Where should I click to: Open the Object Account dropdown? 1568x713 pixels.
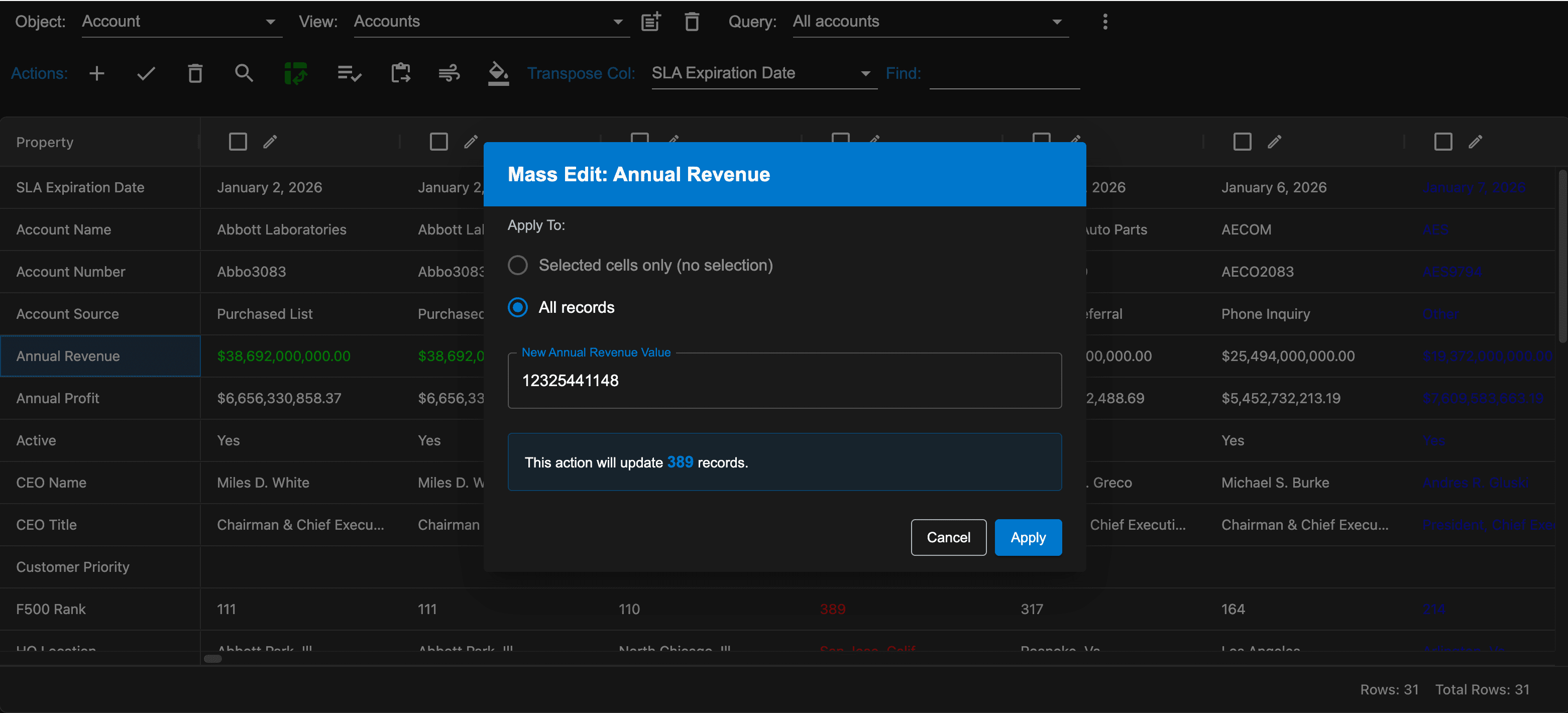point(181,22)
